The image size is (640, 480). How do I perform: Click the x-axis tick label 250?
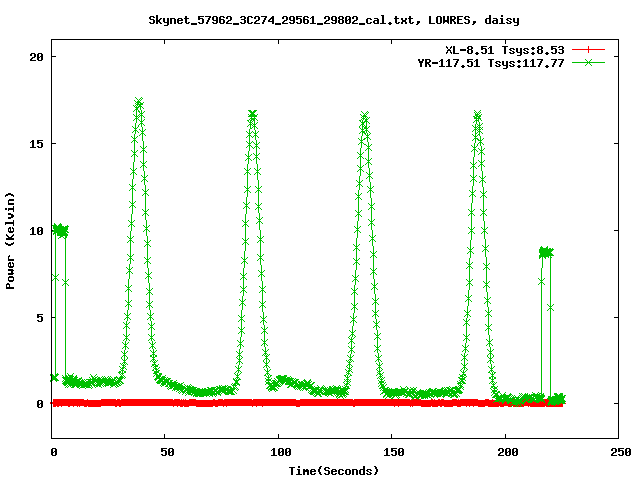[621, 452]
